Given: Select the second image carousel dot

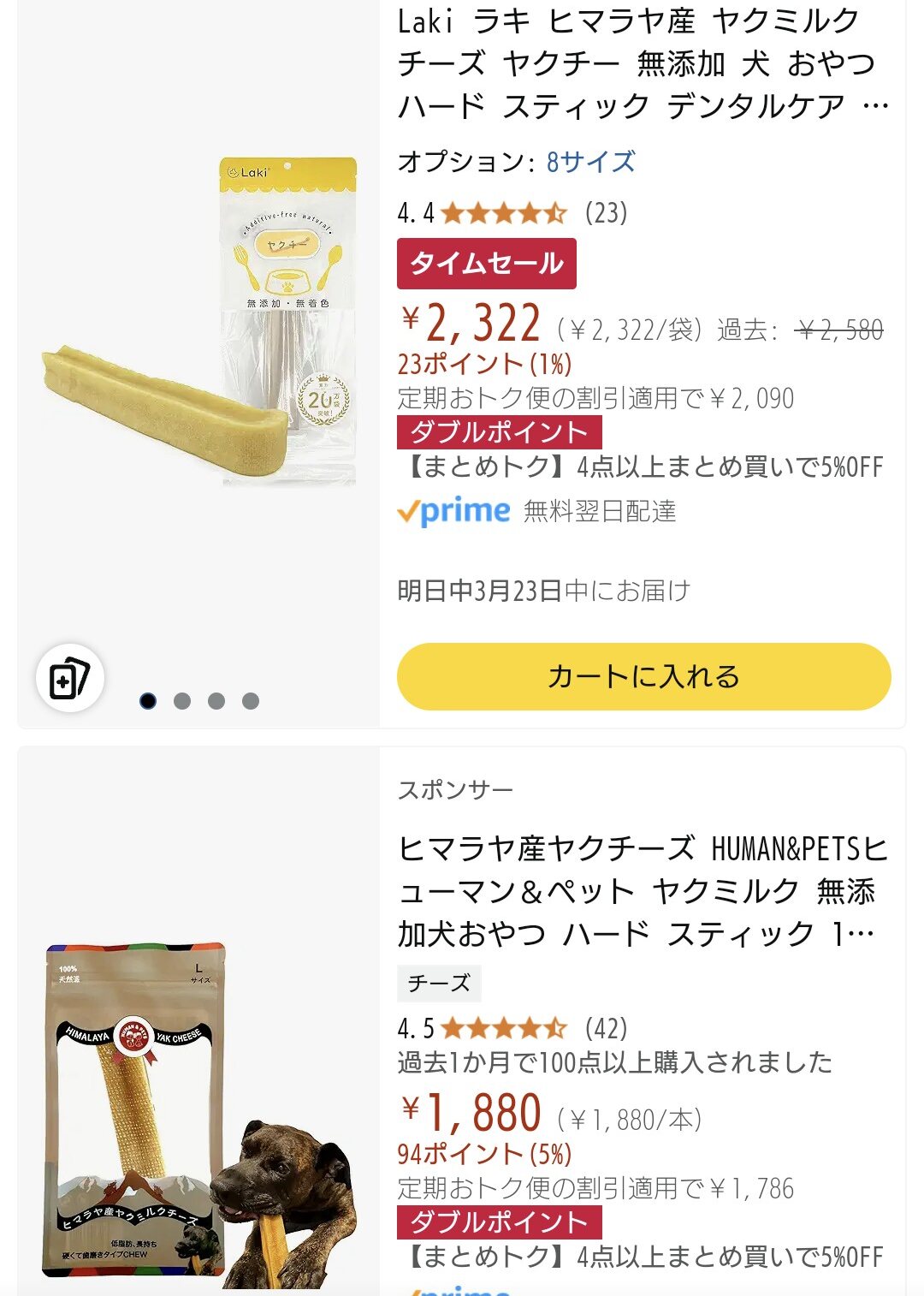Looking at the screenshot, I should point(182,701).
